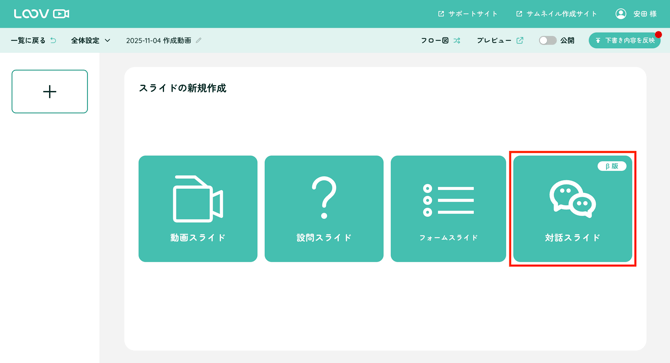Select the 対話スライド card
This screenshot has width=670, height=363.
tap(573, 209)
